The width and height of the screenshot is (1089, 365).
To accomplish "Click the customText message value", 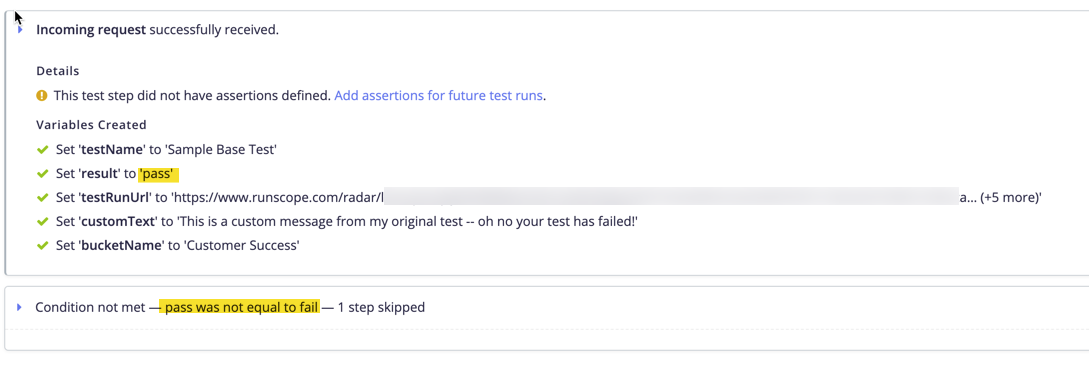I will [404, 221].
